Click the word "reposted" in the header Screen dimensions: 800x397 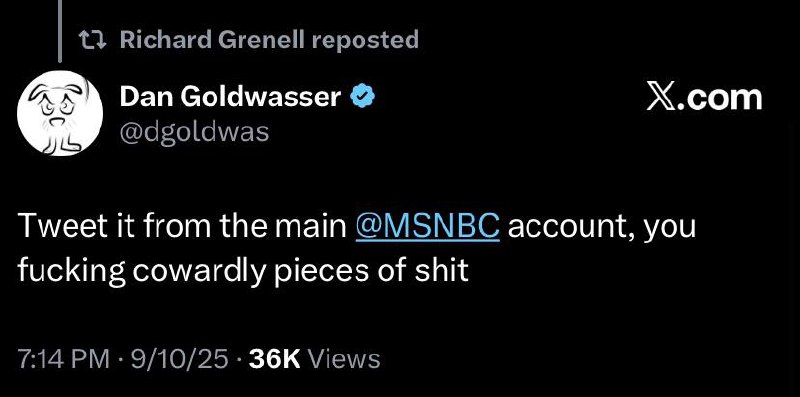coord(365,39)
